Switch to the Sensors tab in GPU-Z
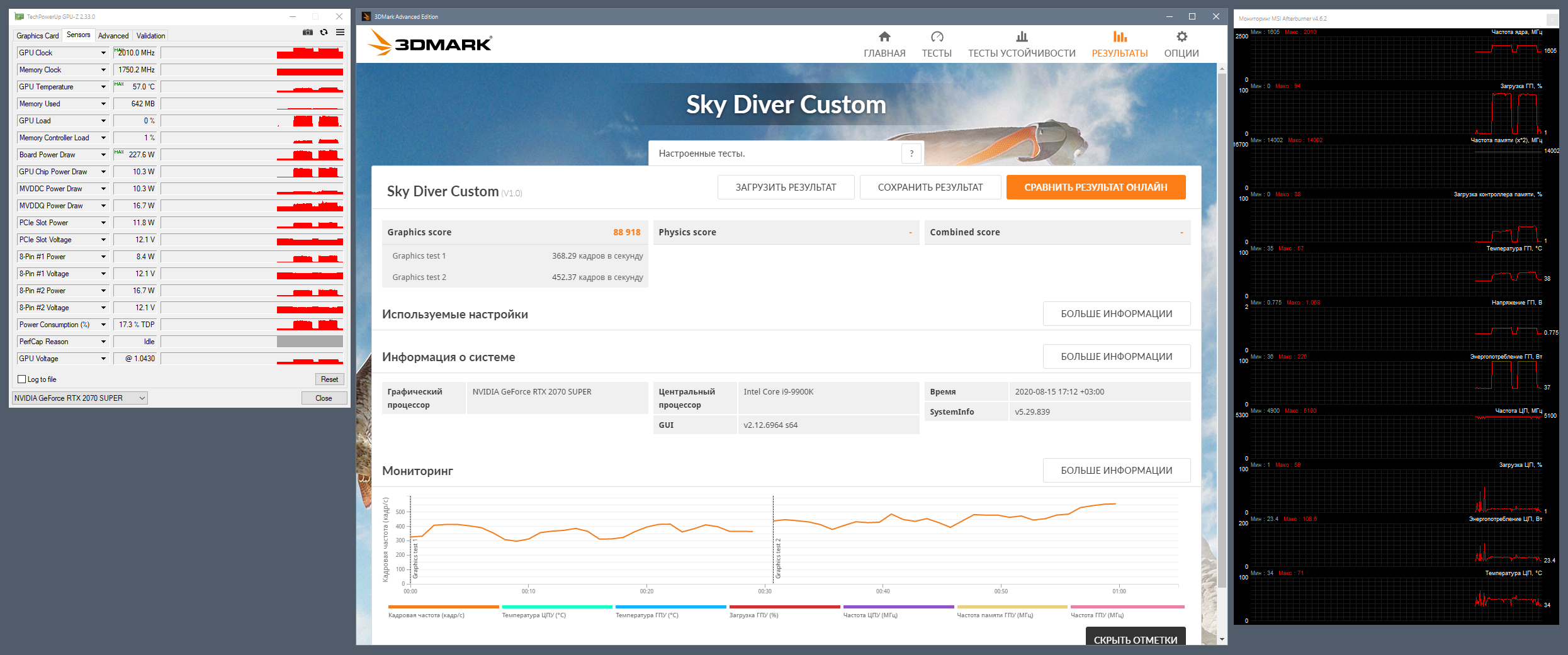The image size is (1568, 655). coord(79,35)
